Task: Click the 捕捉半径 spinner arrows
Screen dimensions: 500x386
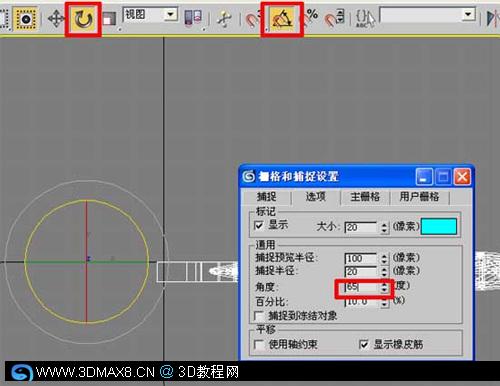Action: [384, 272]
